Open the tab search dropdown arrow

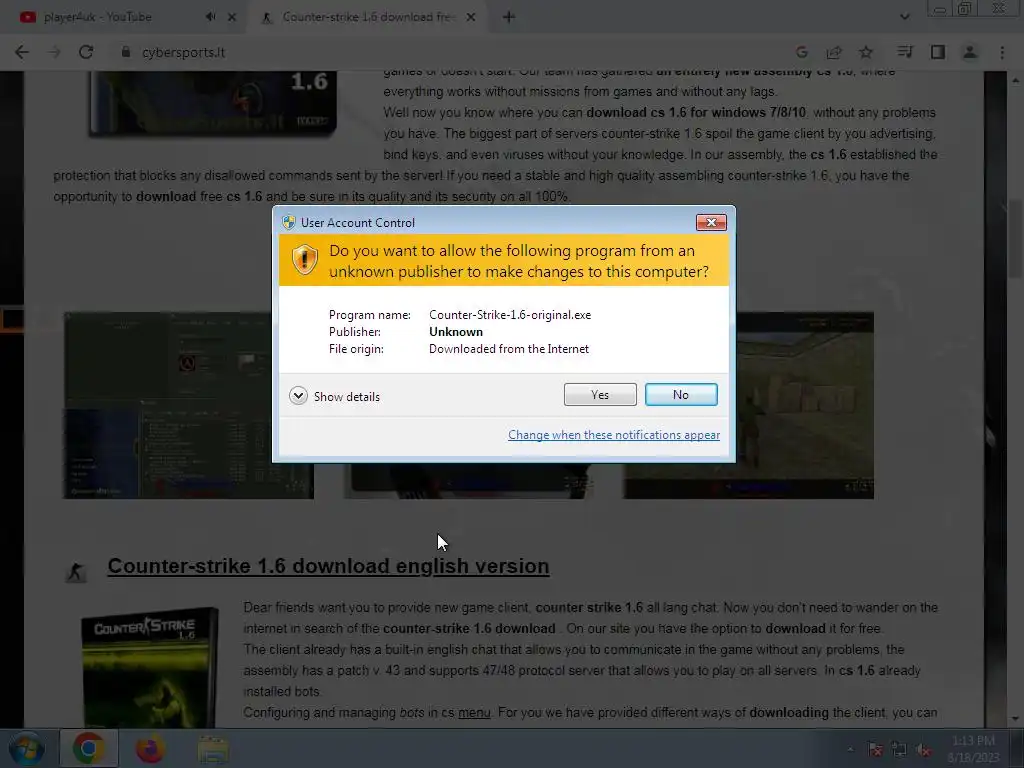(904, 17)
